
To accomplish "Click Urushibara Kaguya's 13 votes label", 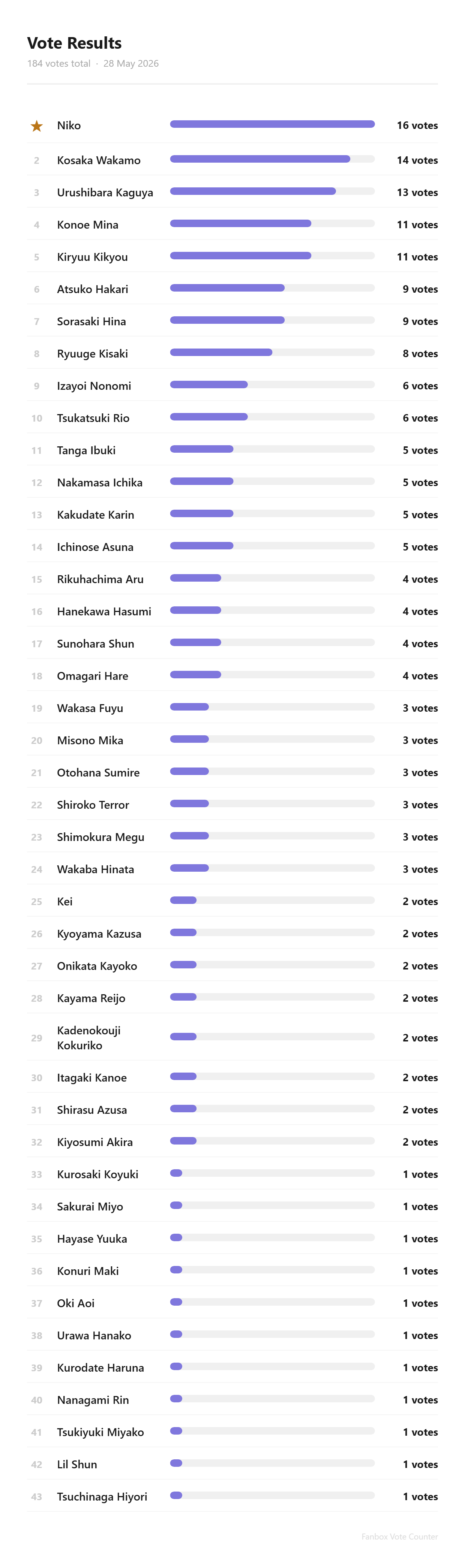I will [417, 192].
